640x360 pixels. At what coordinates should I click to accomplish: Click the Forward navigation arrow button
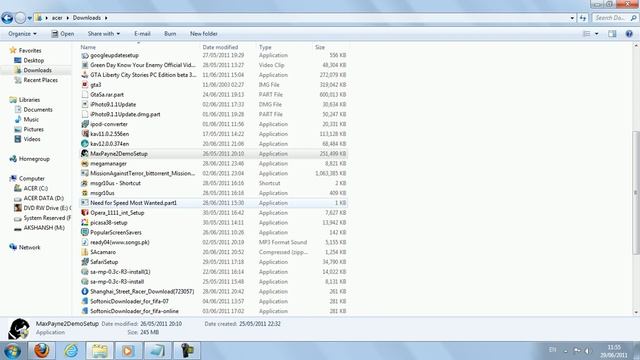click(20, 18)
